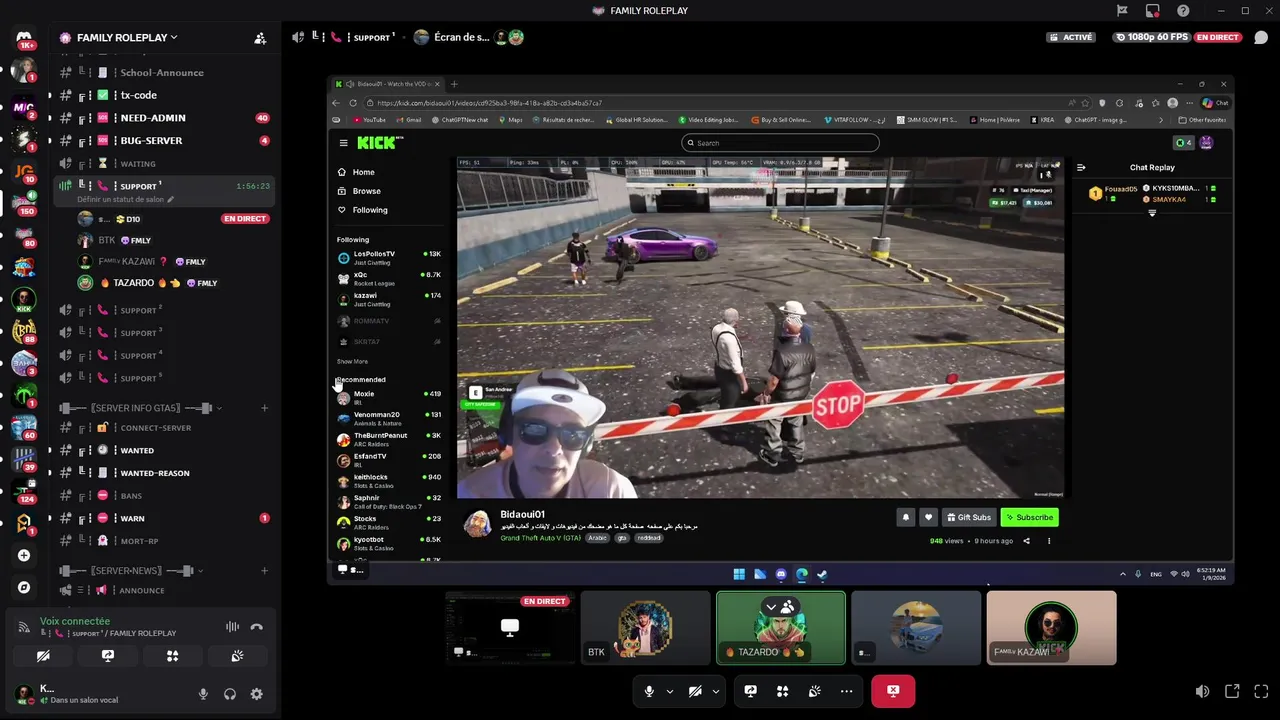Open activities from the call control bar
This screenshot has height=720, width=1280.
(782, 691)
